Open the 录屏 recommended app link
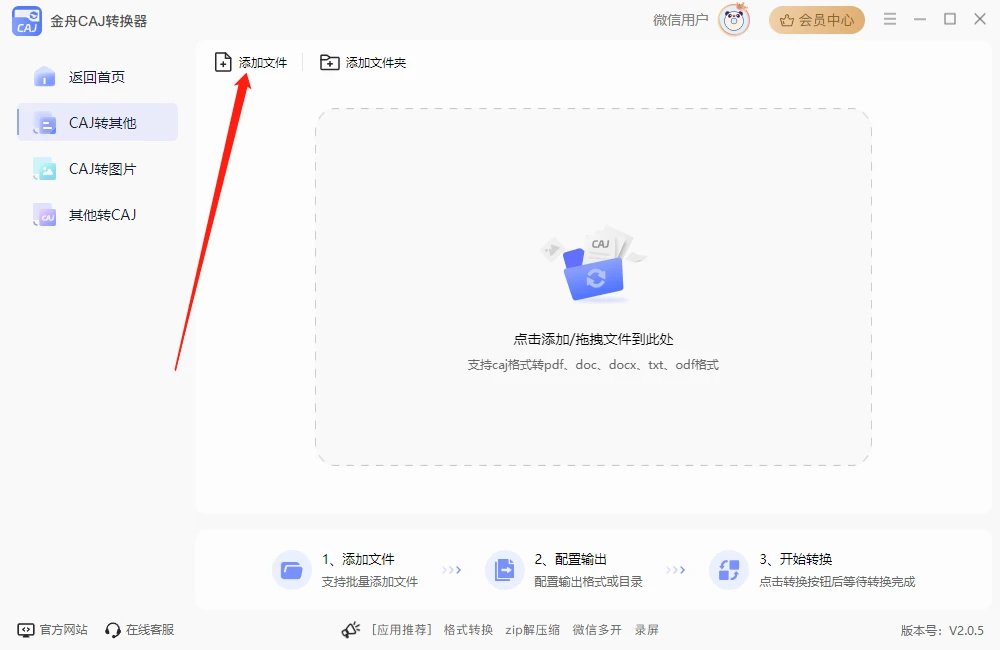Image resolution: width=1000 pixels, height=650 pixels. (x=647, y=630)
